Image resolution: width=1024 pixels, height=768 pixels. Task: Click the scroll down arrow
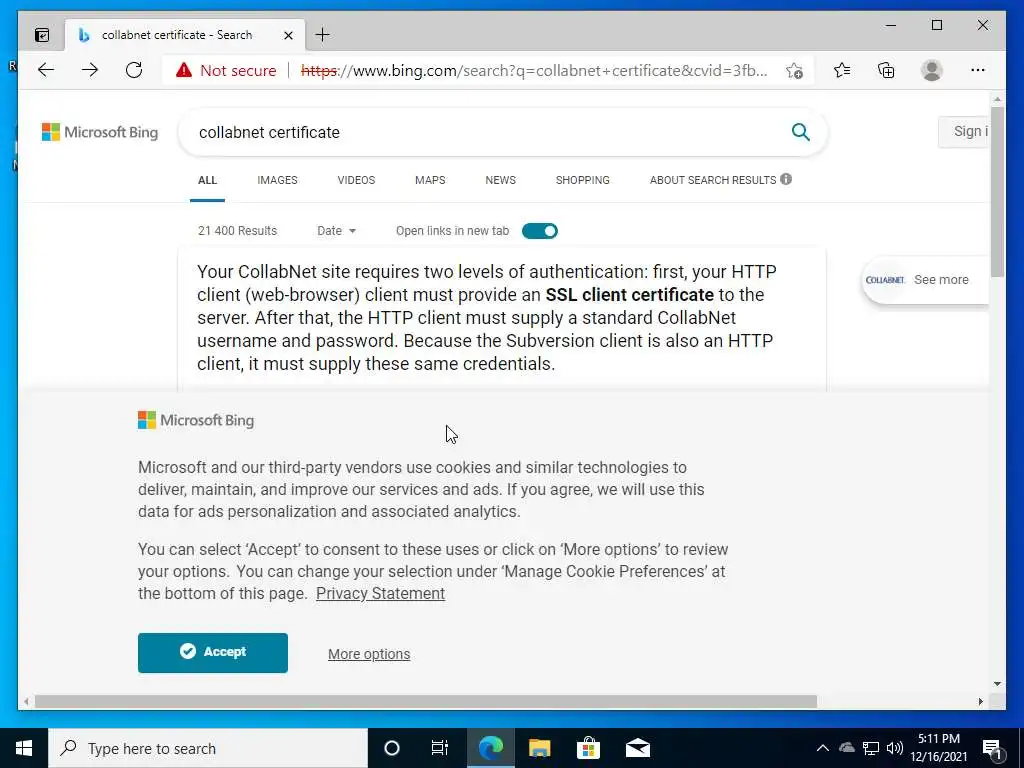[x=997, y=684]
